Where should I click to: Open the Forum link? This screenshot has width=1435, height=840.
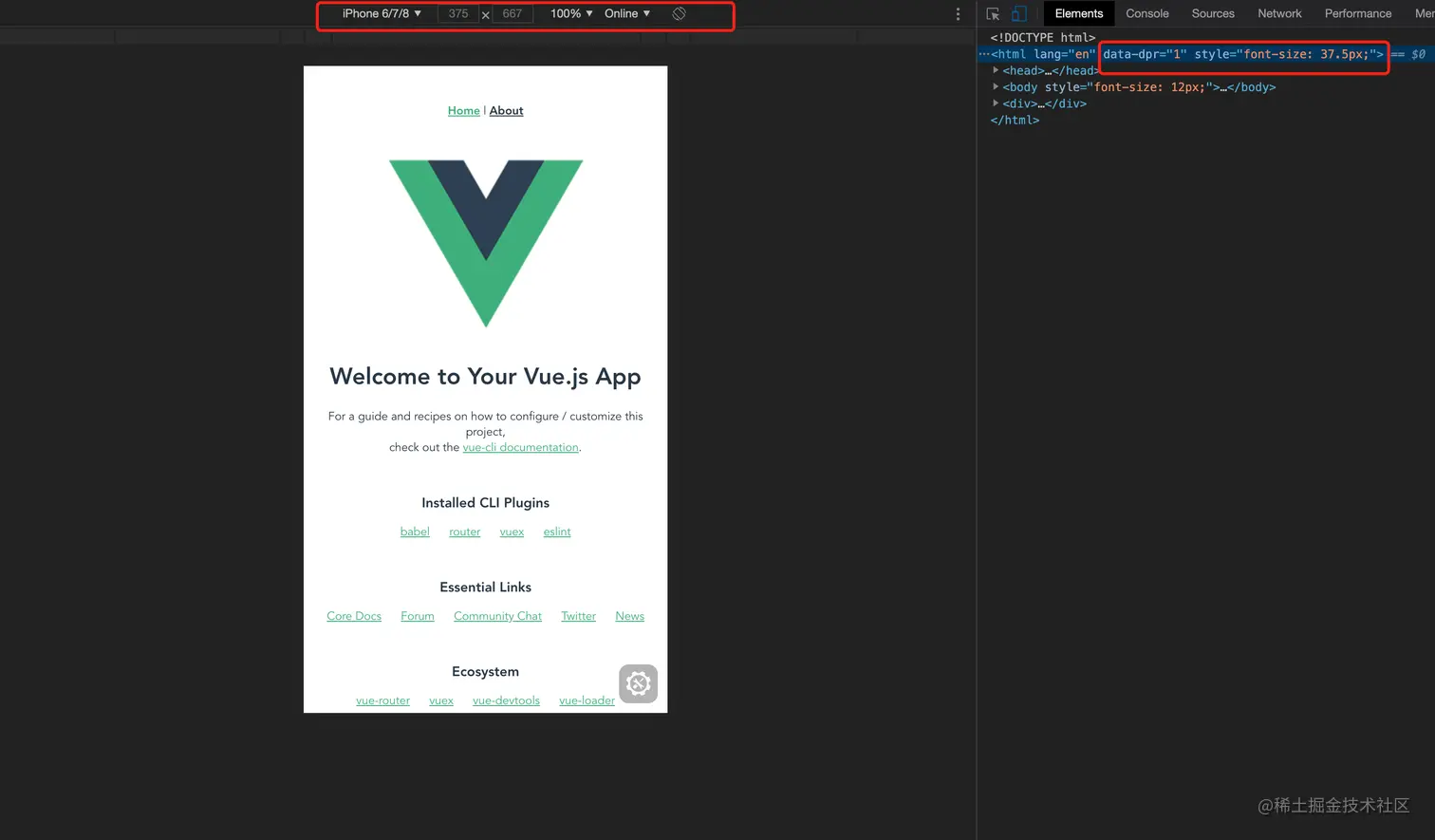[x=418, y=616]
